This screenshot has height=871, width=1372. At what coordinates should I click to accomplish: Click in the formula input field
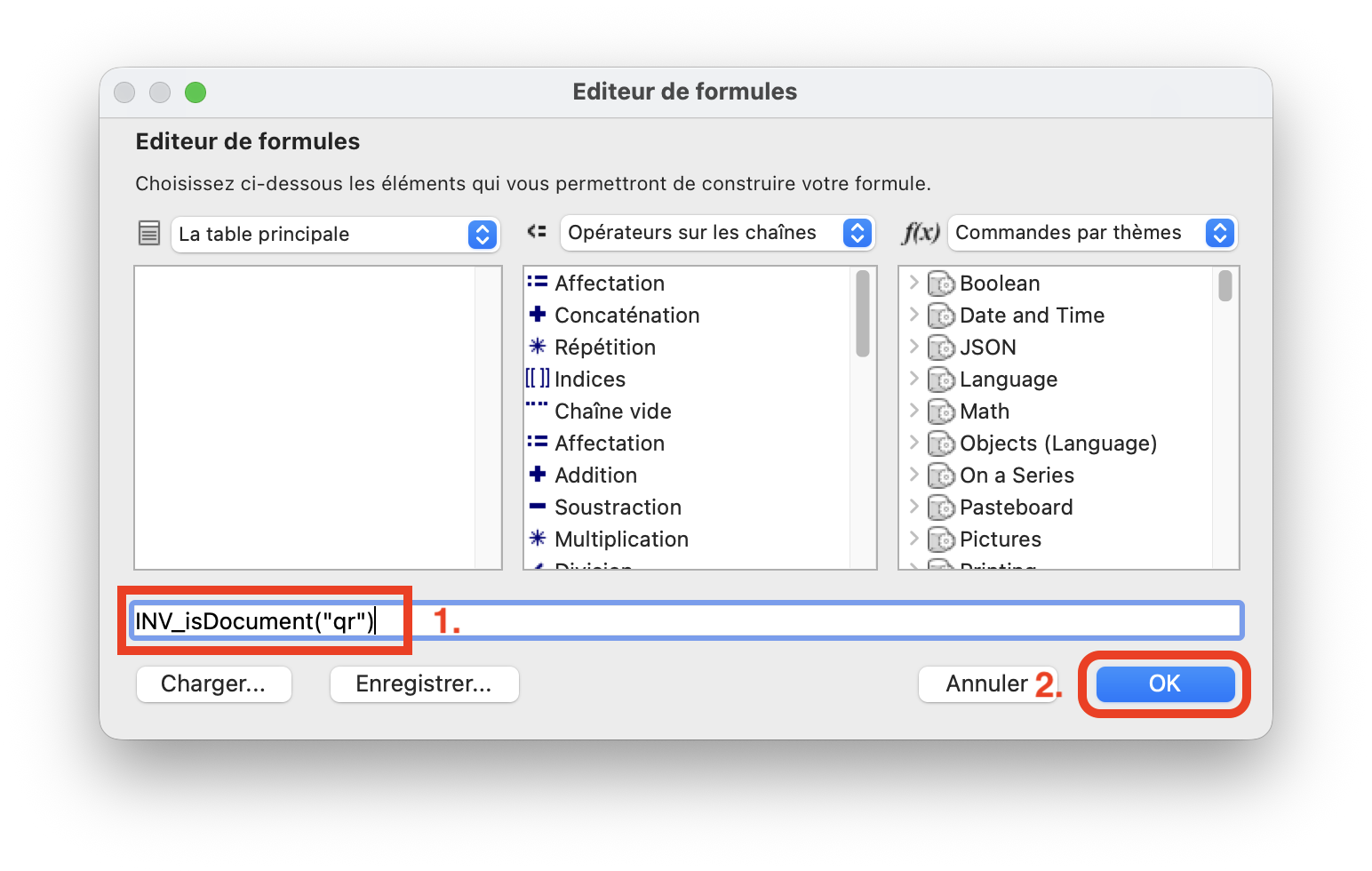point(800,620)
